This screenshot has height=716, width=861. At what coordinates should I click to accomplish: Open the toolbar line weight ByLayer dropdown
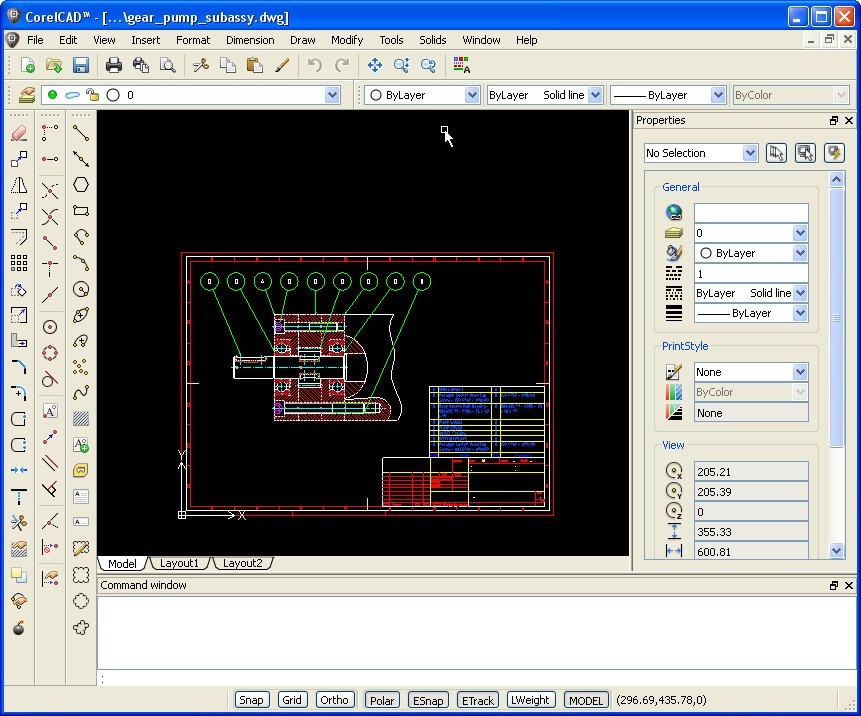[718, 95]
